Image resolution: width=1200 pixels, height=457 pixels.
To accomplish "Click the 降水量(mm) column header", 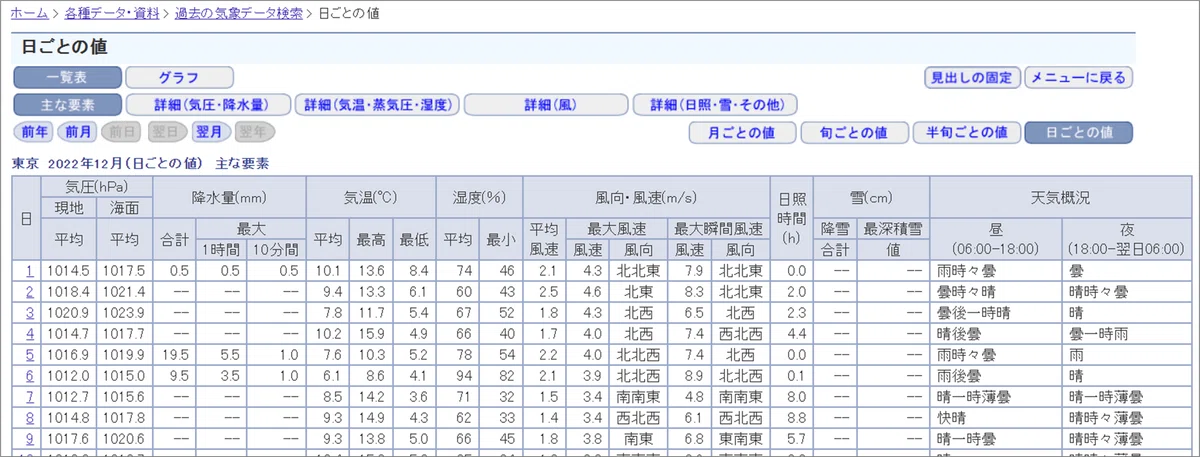I will (x=228, y=198).
